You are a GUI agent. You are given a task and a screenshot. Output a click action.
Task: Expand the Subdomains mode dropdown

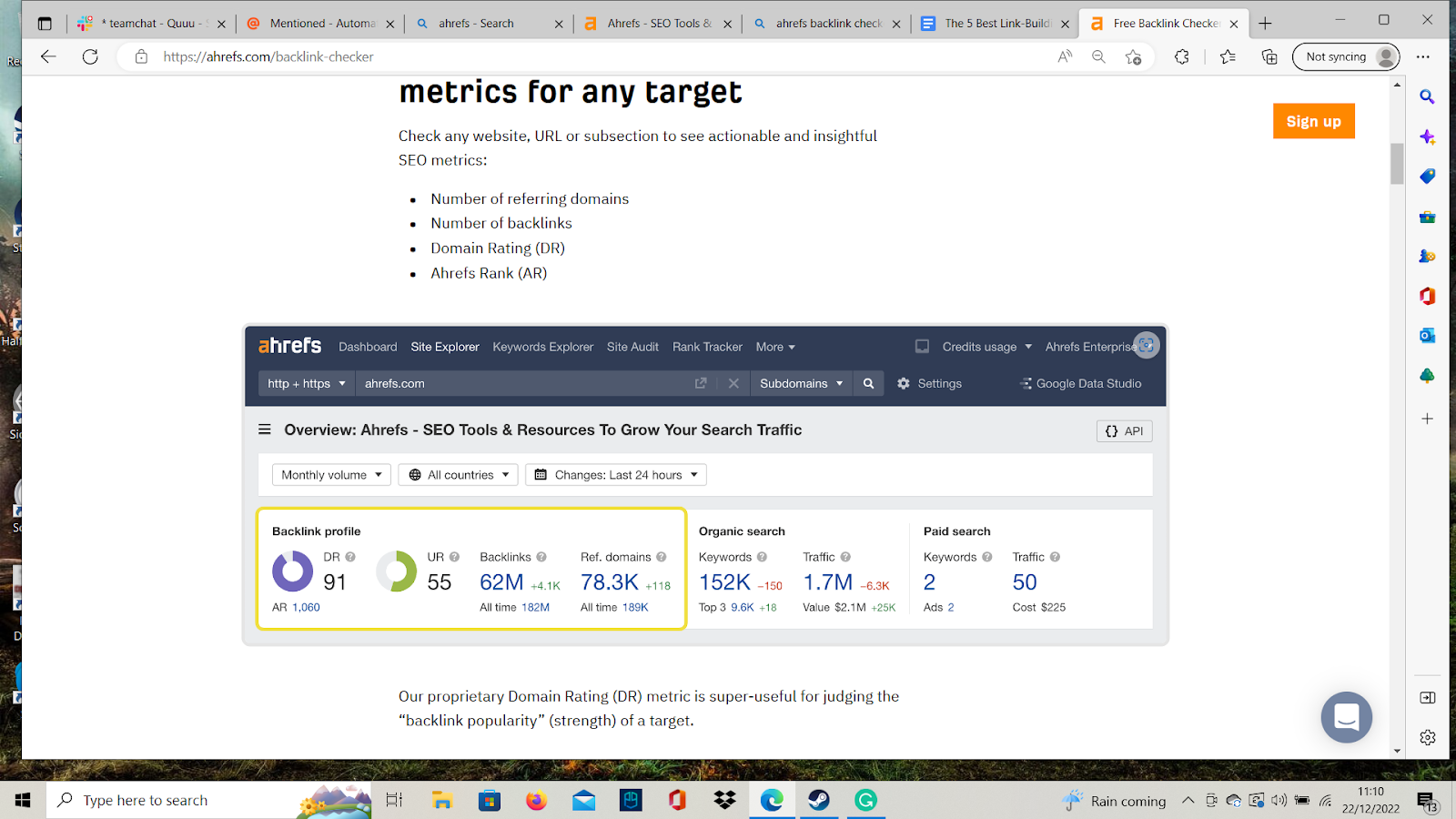[x=802, y=383]
